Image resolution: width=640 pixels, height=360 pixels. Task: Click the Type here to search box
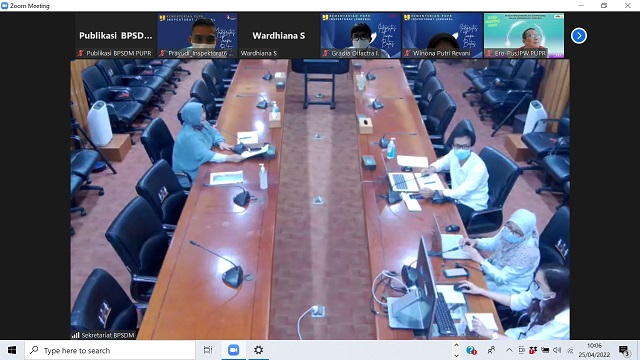pyautogui.click(x=110, y=350)
